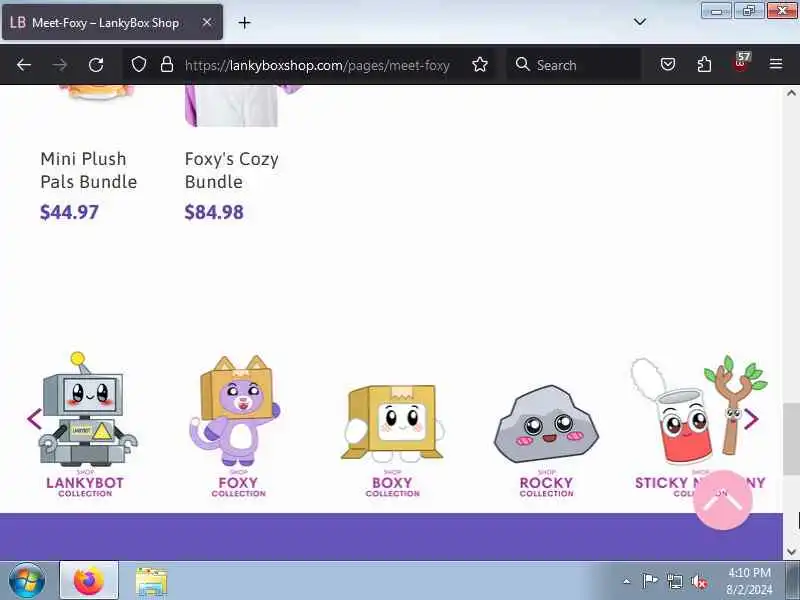Viewport: 800px width, 600px height.
Task: Click the muted volume tray icon
Action: click(x=699, y=581)
